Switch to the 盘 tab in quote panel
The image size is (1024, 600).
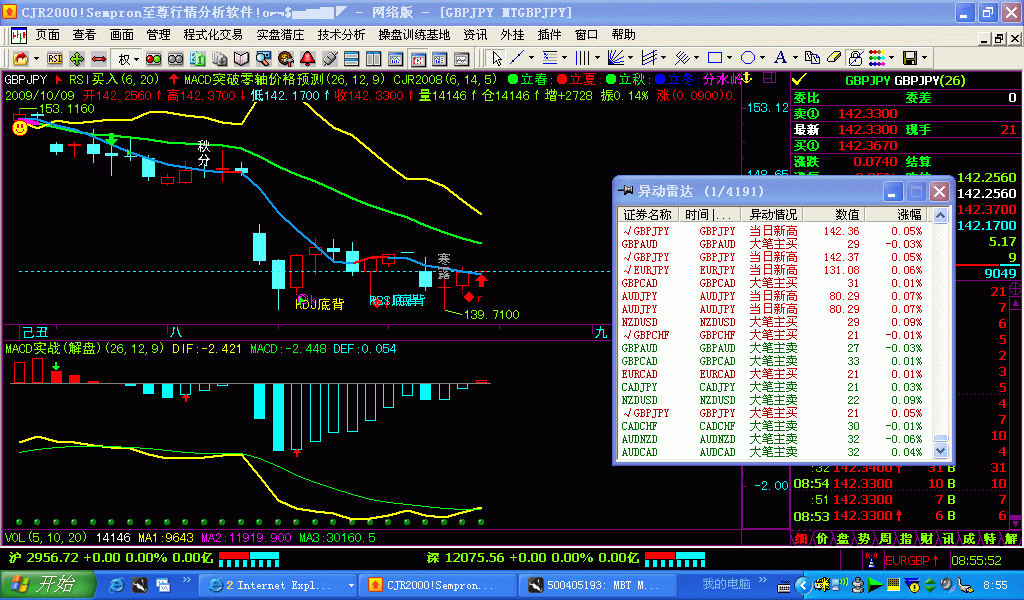point(842,539)
